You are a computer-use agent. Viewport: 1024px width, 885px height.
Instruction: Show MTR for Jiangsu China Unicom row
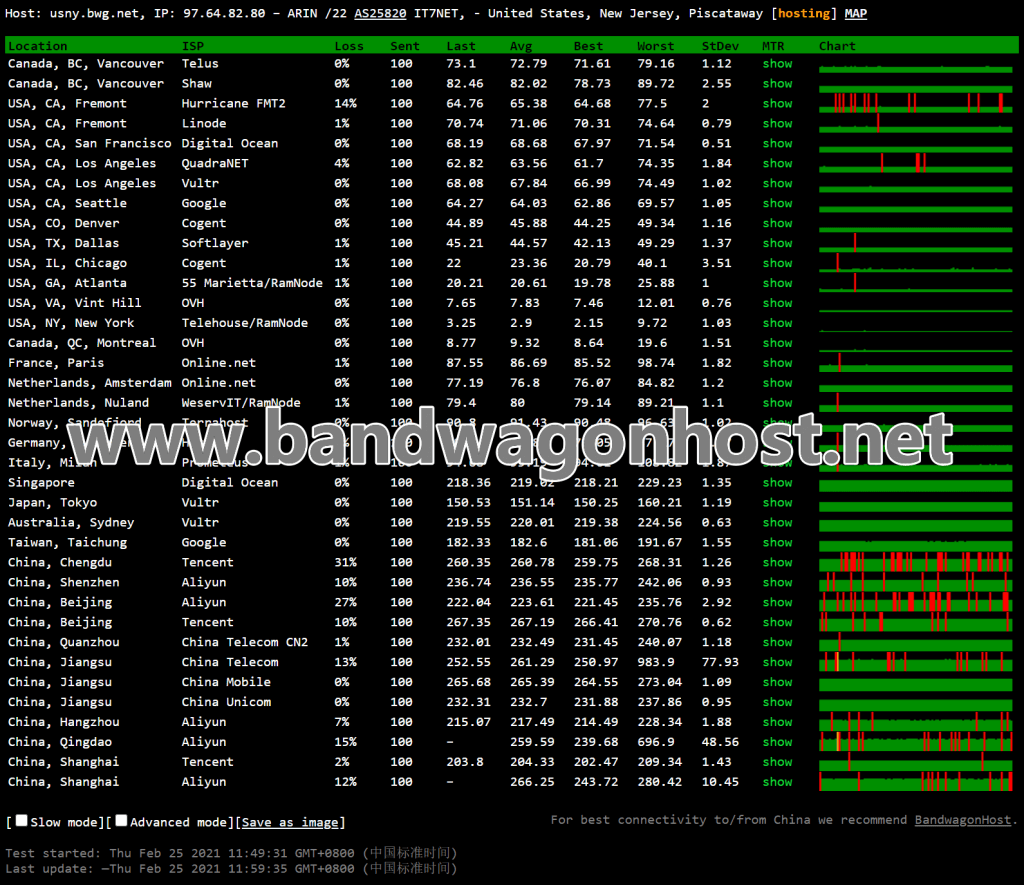(777, 701)
